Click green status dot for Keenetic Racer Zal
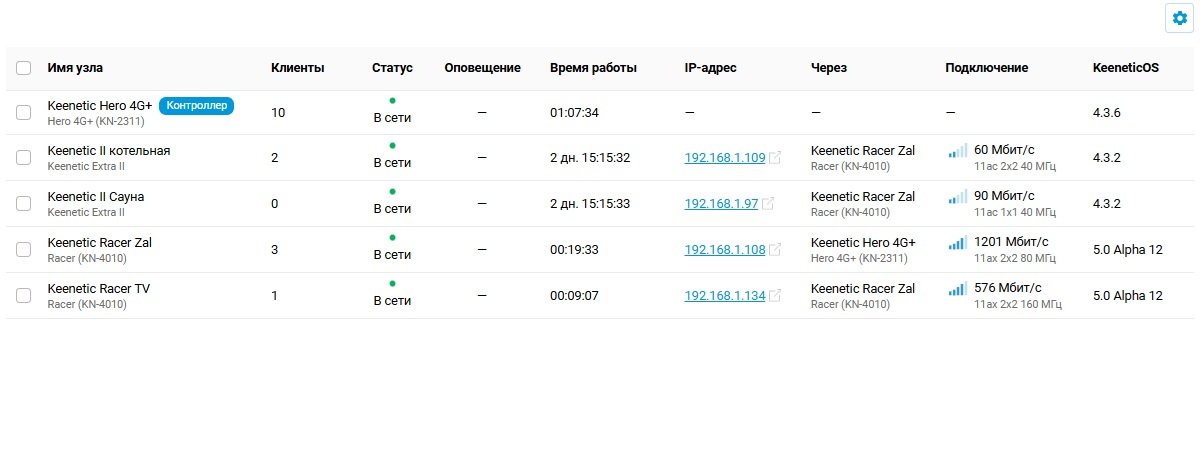1203x460 pixels. tap(392, 238)
